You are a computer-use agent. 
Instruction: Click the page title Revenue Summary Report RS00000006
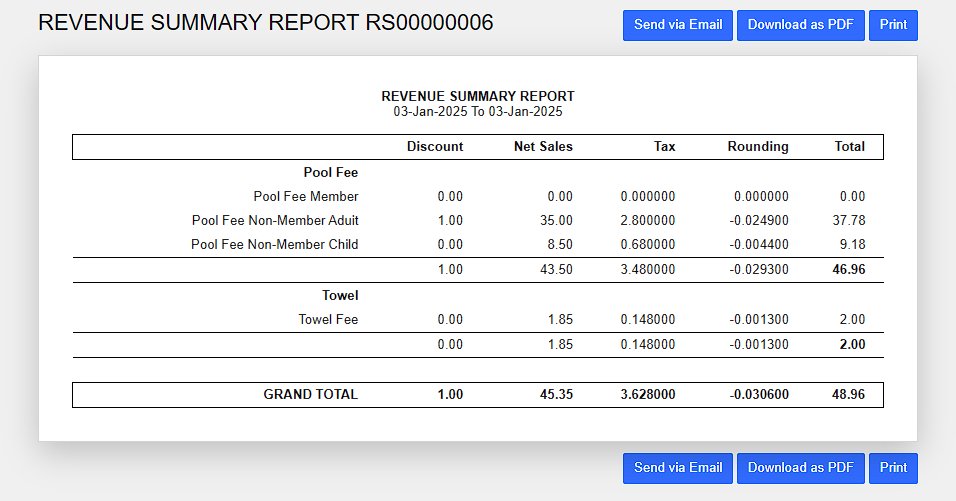pyautogui.click(x=265, y=23)
